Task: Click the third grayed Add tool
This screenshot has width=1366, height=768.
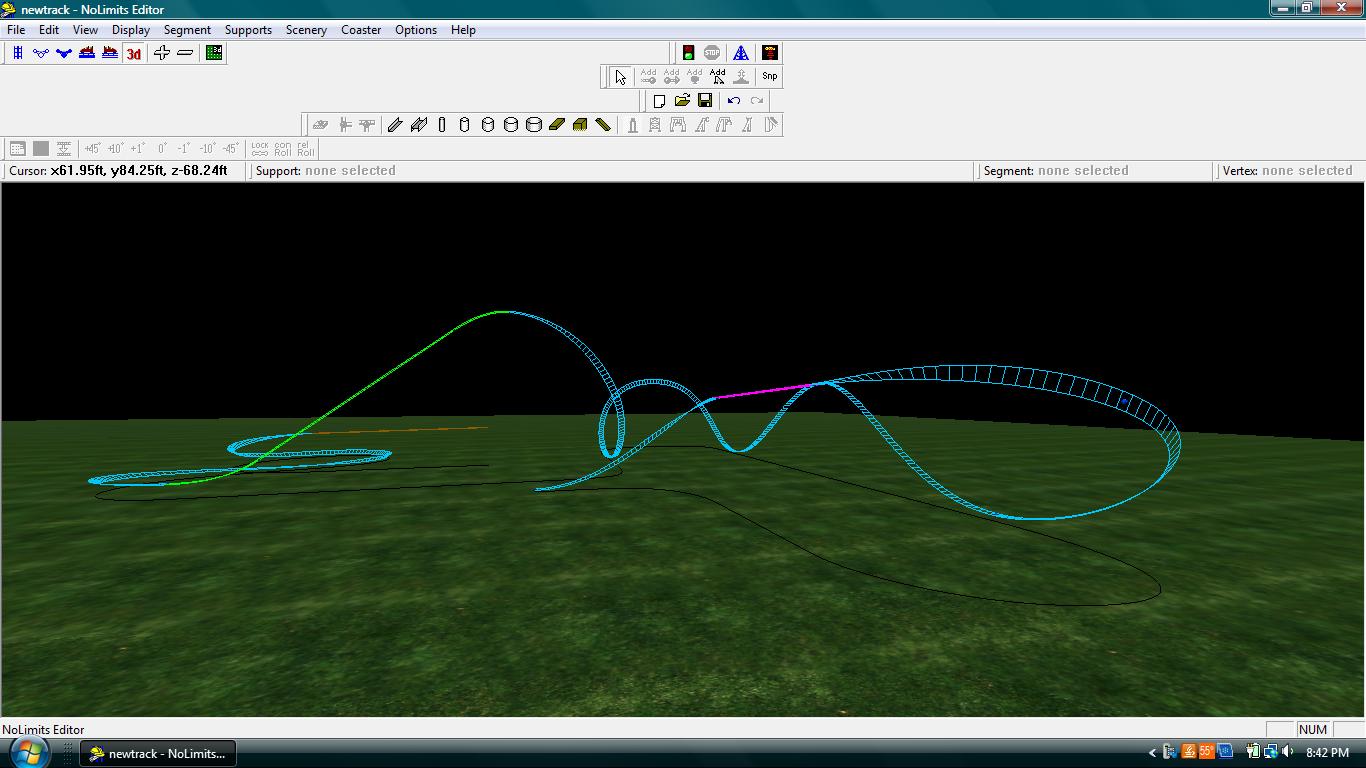Action: click(694, 77)
